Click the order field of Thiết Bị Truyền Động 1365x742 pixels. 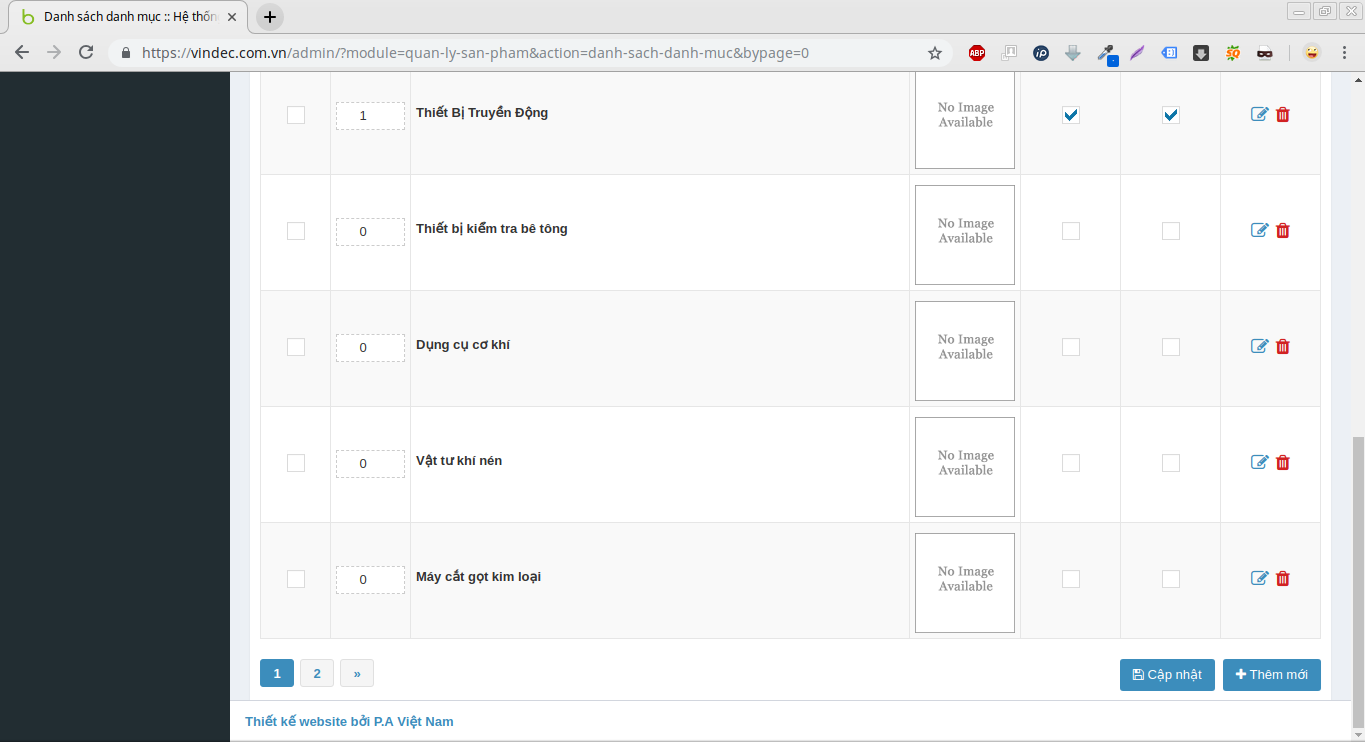(x=370, y=116)
